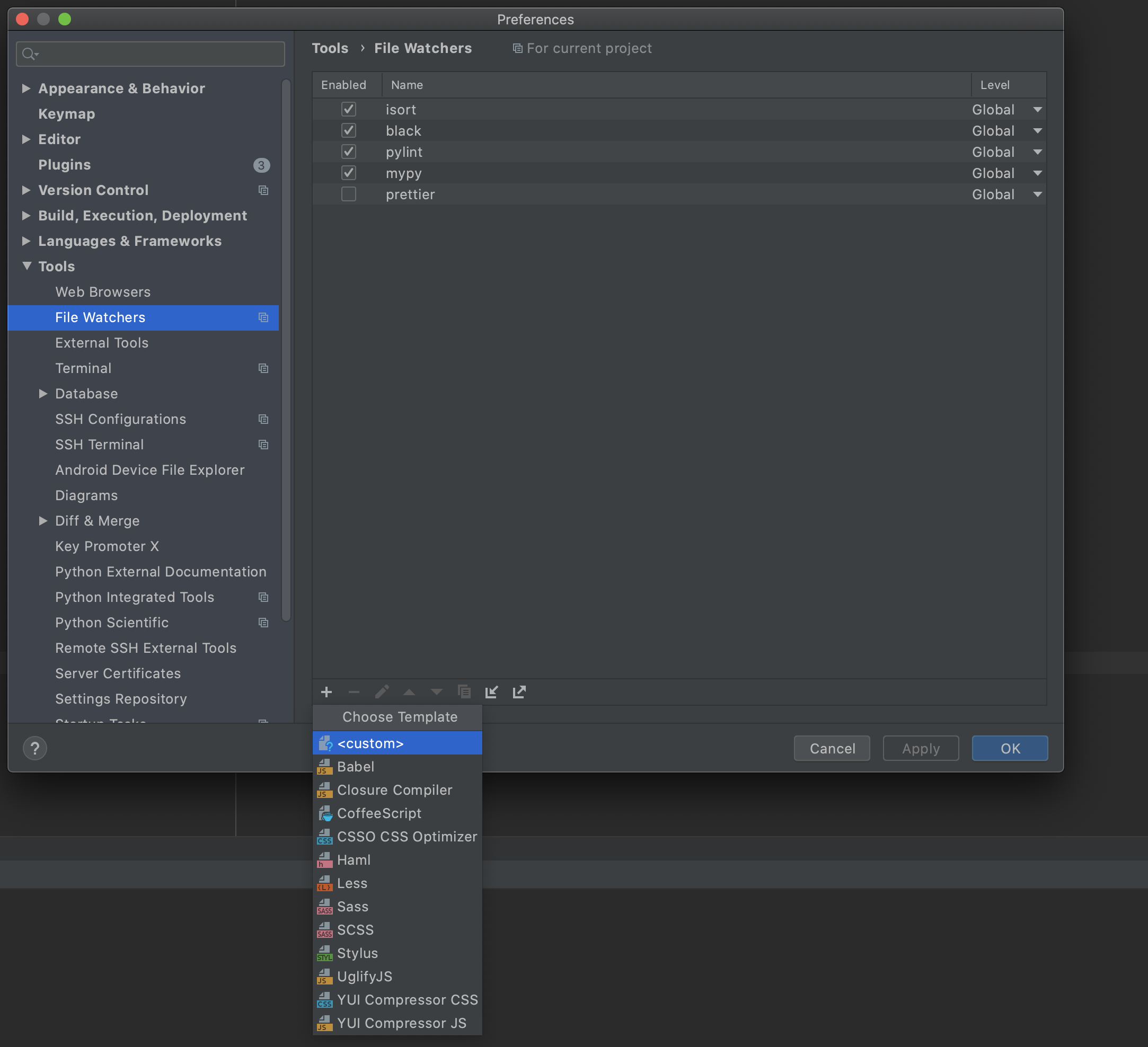Uncheck the mypy watcher checkbox
The height and width of the screenshot is (1047, 1148).
349,173
